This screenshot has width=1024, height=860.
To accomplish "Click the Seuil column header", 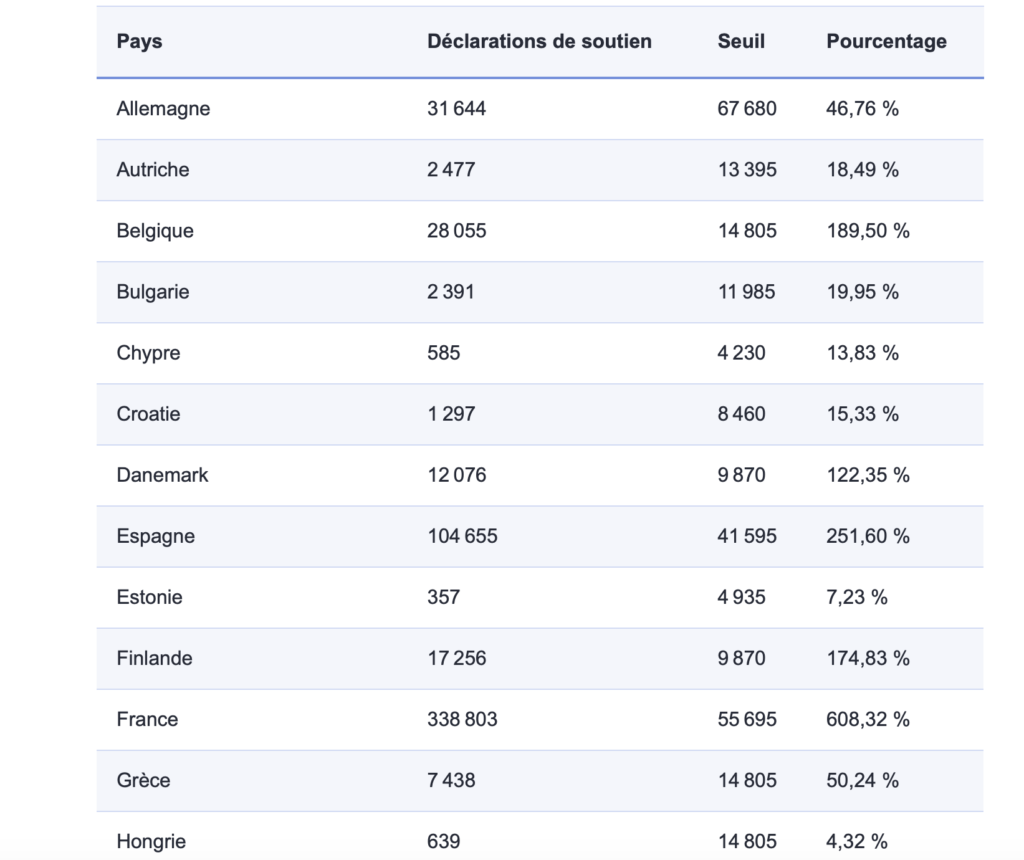I will (741, 41).
